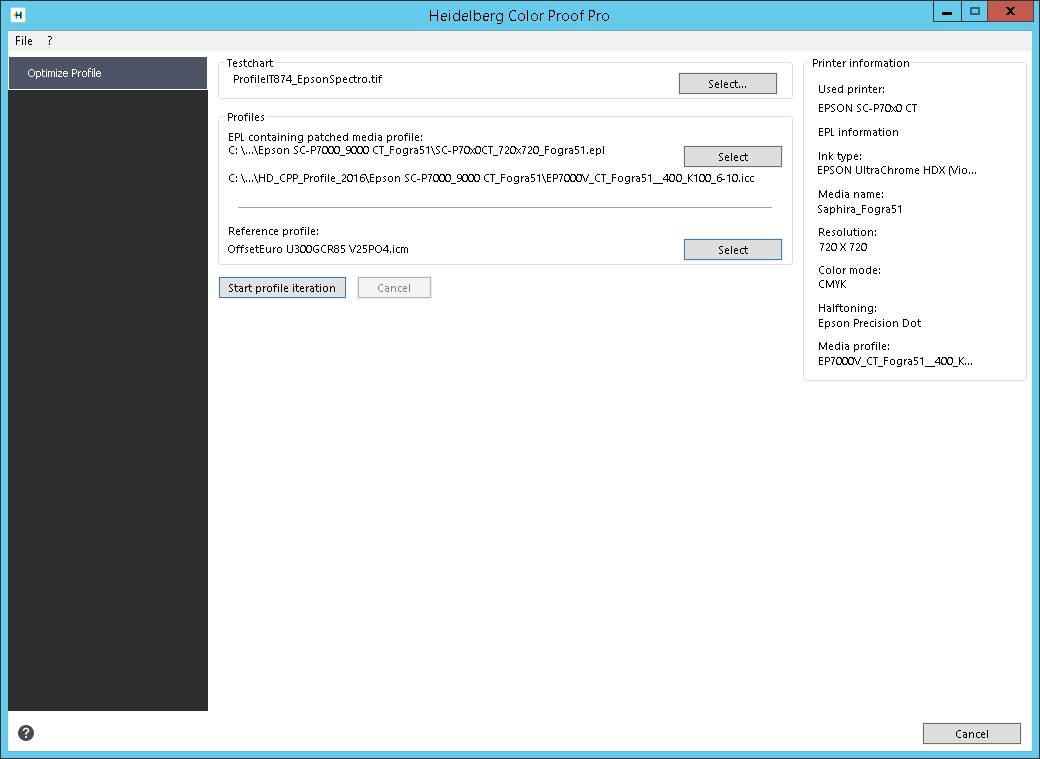Start profile iteration

pos(282,288)
